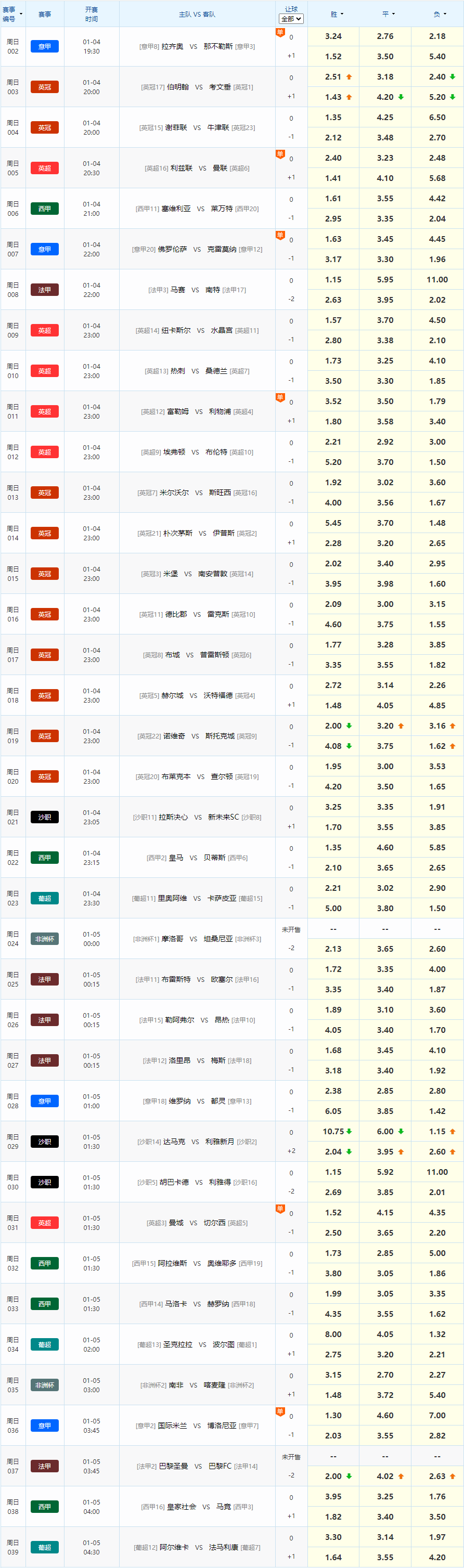The width and height of the screenshot is (464, 1568).
Task: Select 1.79 loss odds for 富勒姆 vs 利物浦
Action: [x=437, y=401]
